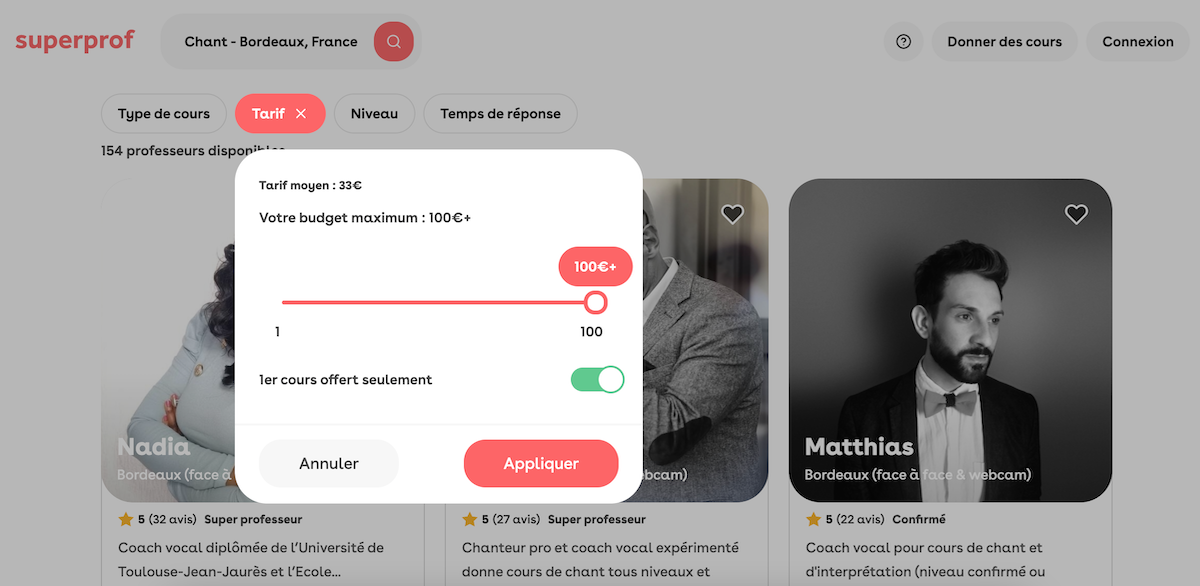Click the red search magnifier icon
This screenshot has width=1200, height=586.
pyautogui.click(x=394, y=42)
